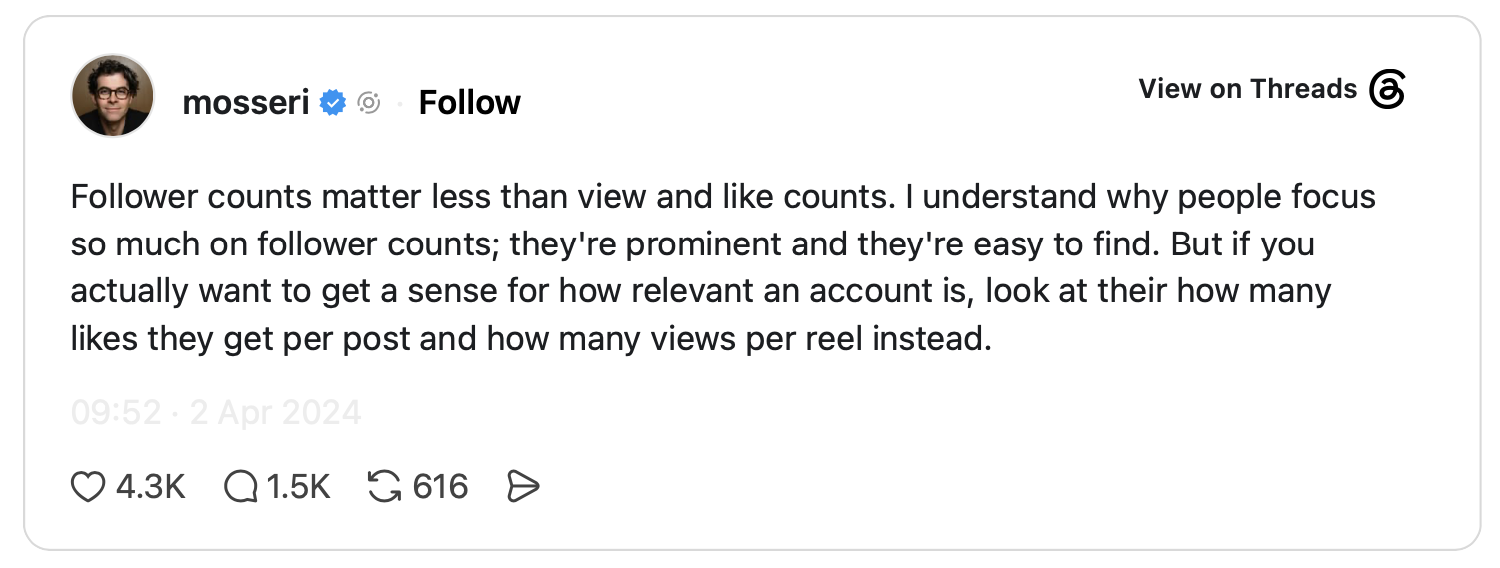1500x568 pixels.
Task: Click the post line starting 'Follower counts matter'
Action: (x=723, y=197)
